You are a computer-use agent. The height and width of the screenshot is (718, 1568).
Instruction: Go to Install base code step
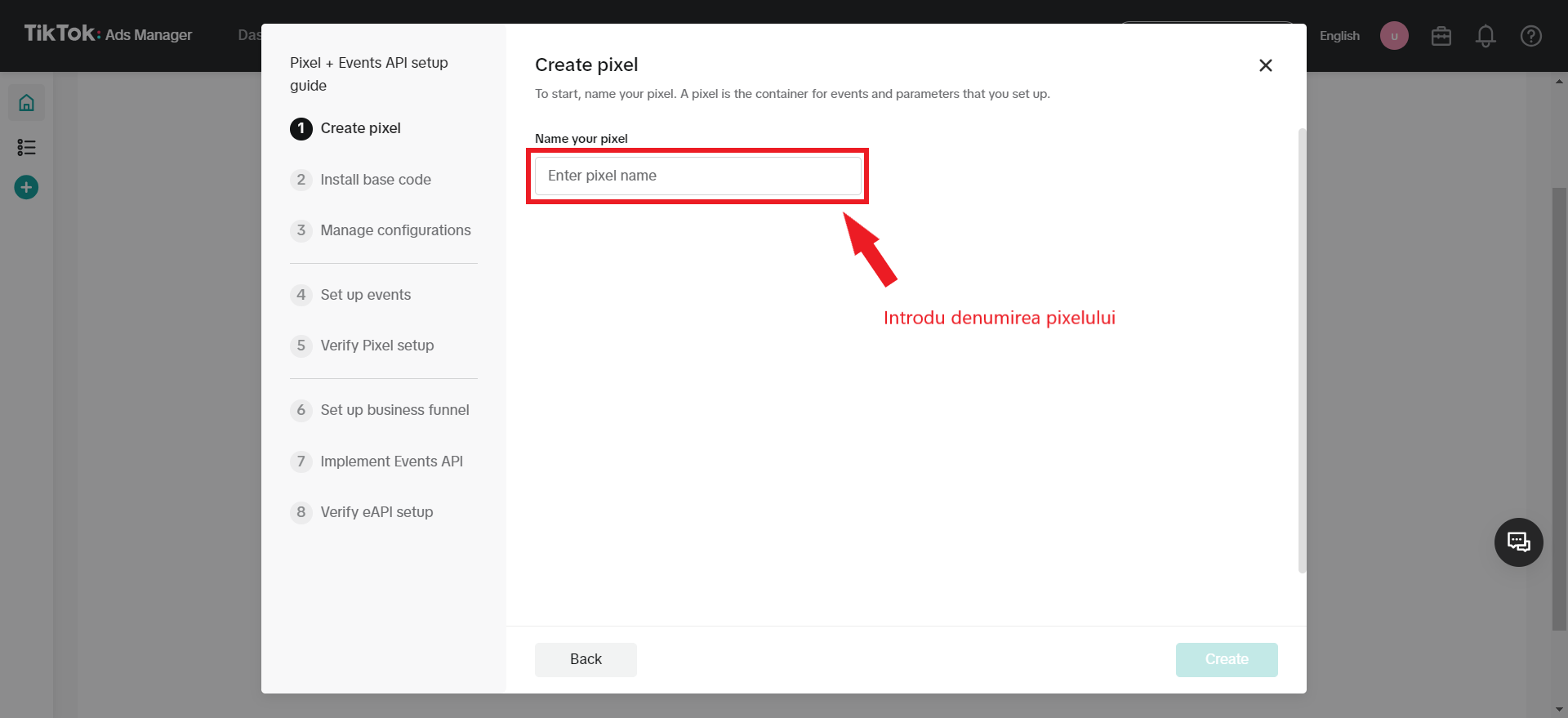[x=375, y=180]
